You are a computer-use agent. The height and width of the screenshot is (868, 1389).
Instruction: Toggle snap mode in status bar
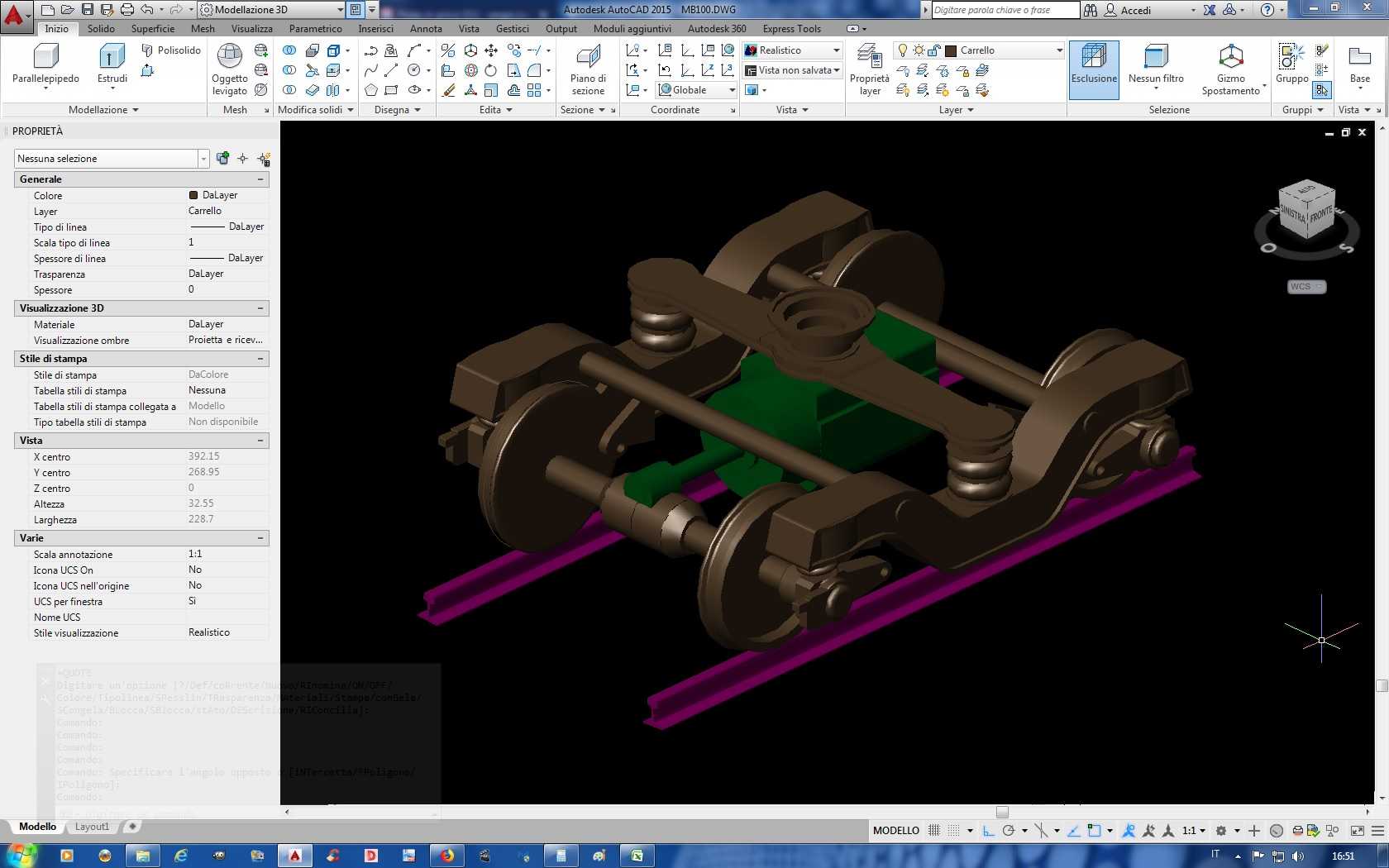point(954,831)
